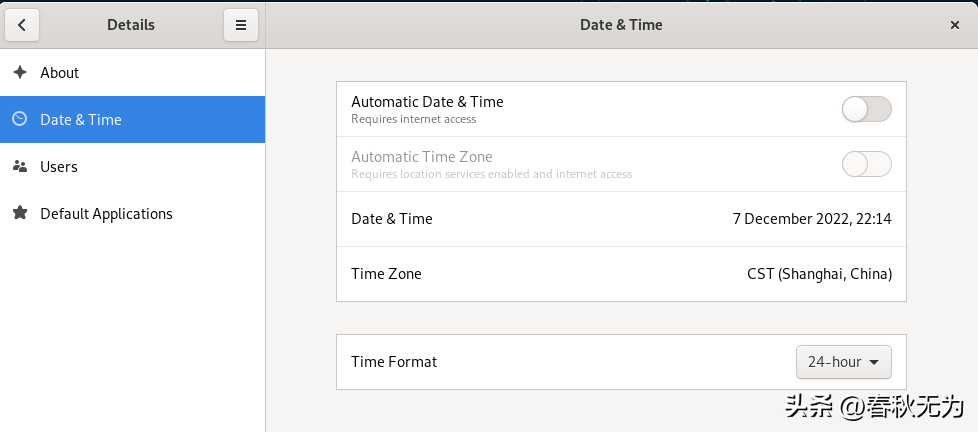Select Date & Time label in sidebar
Viewport: 978px width, 432px height.
(x=81, y=120)
